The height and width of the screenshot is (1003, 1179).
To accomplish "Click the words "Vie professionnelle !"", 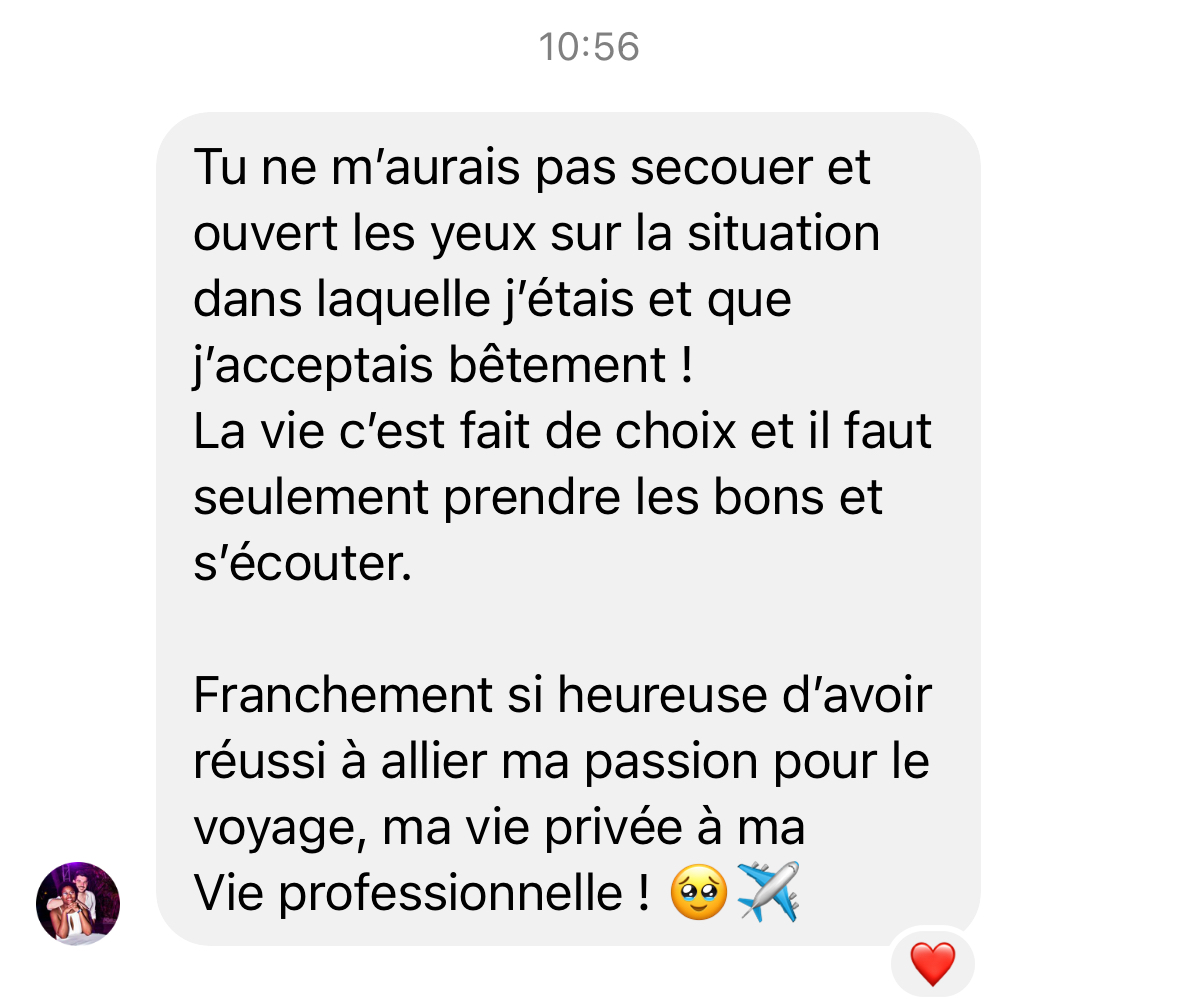I will (x=422, y=894).
